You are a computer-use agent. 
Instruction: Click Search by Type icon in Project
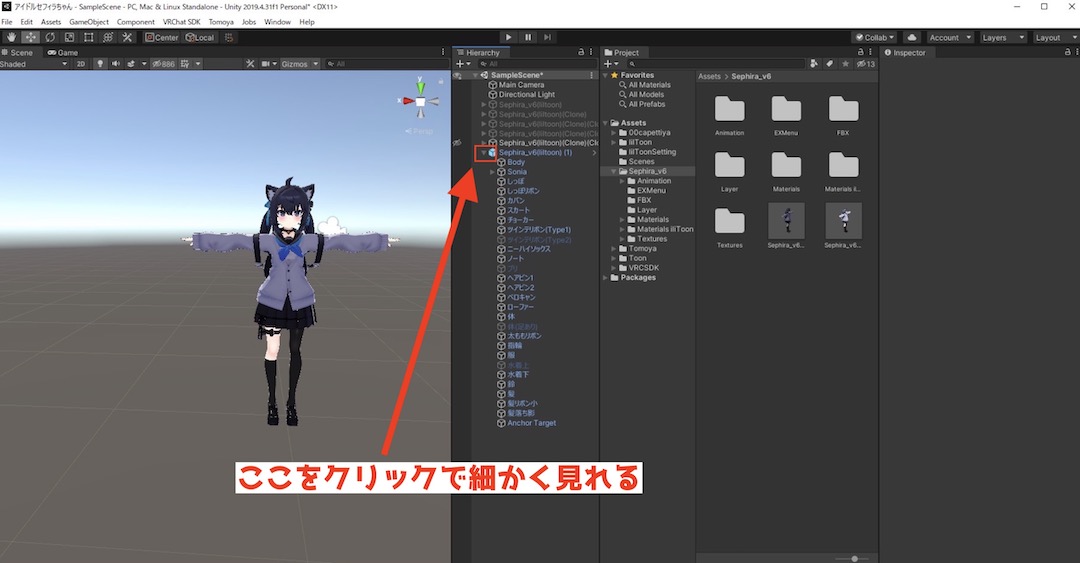(814, 64)
